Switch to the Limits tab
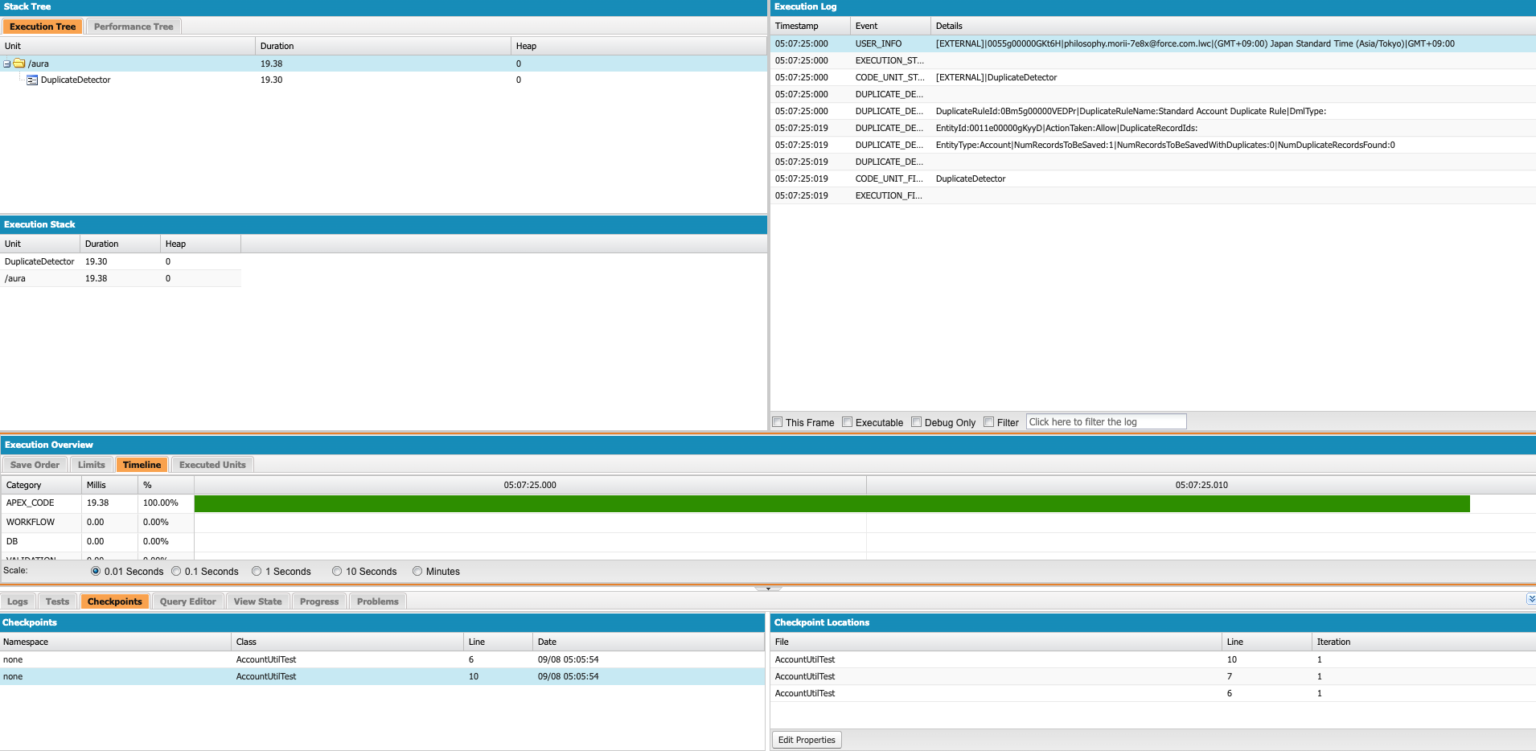1536x751 pixels. click(x=91, y=464)
